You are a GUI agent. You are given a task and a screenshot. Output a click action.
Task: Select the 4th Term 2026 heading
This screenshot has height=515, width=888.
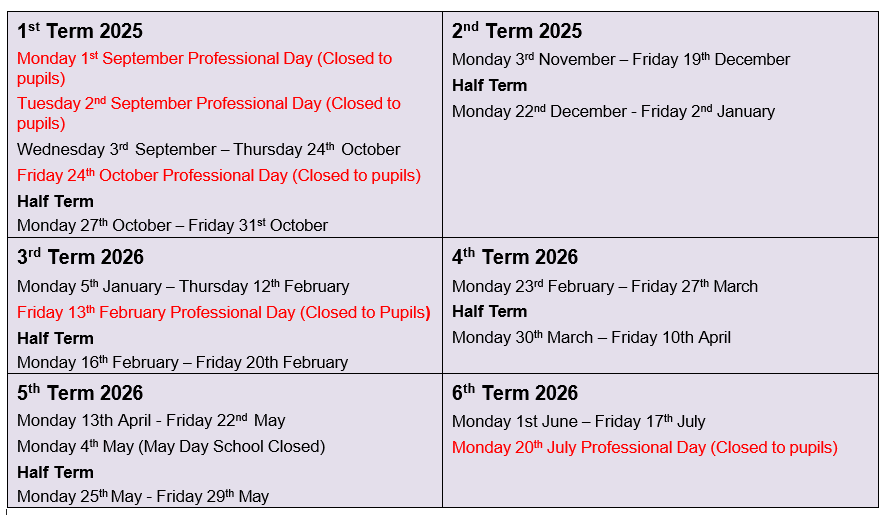[x=514, y=258]
